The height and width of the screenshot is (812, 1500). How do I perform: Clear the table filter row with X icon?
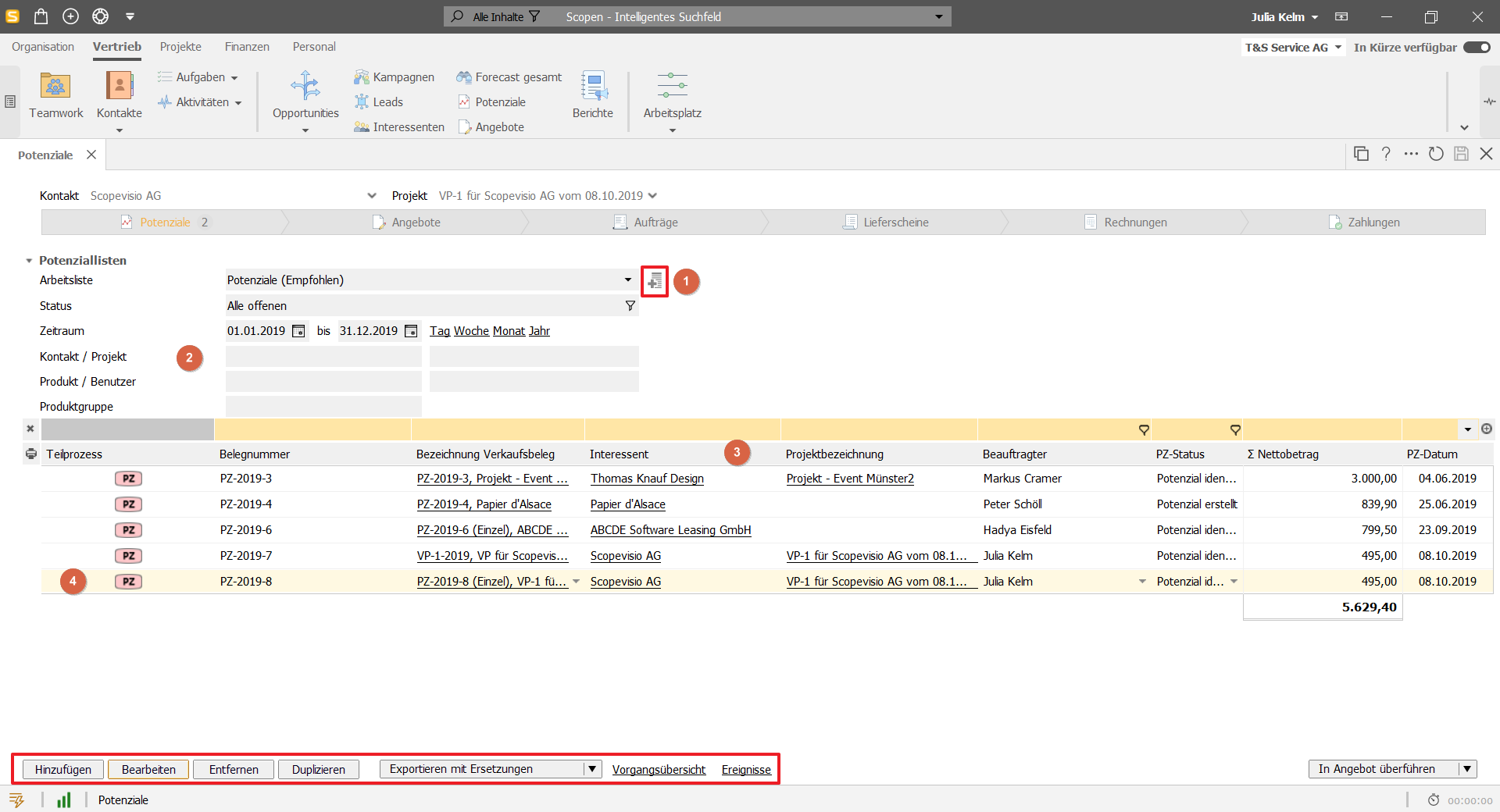coord(30,429)
